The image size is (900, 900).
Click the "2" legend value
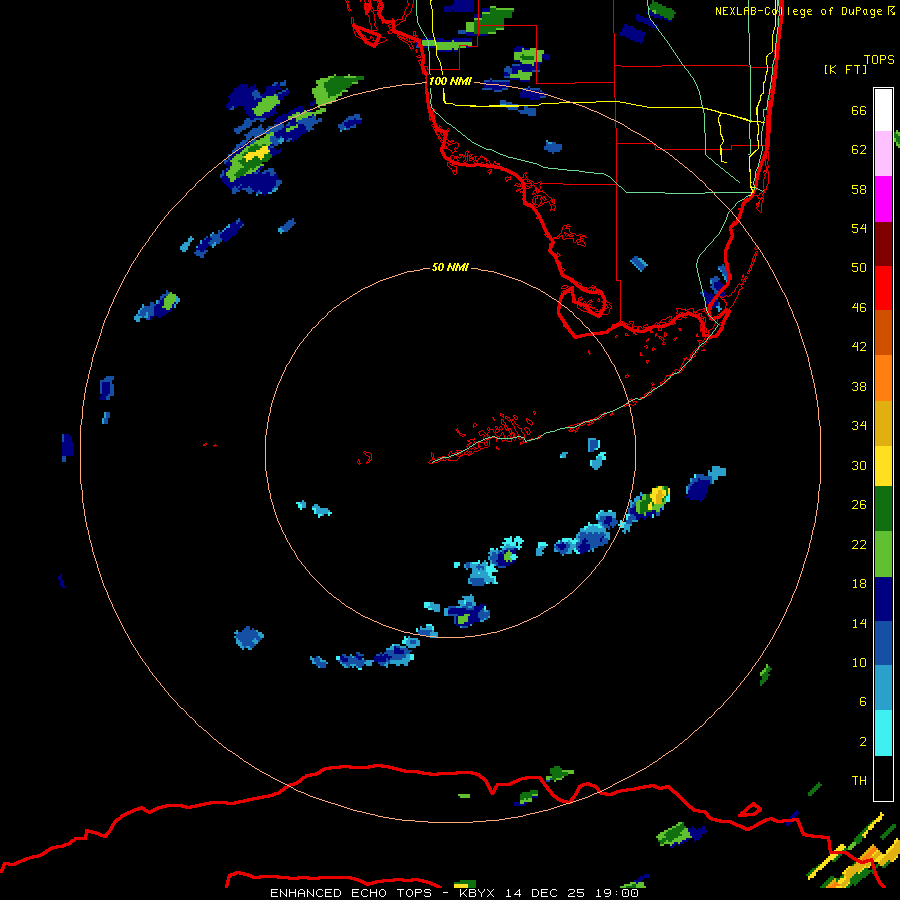tap(863, 742)
